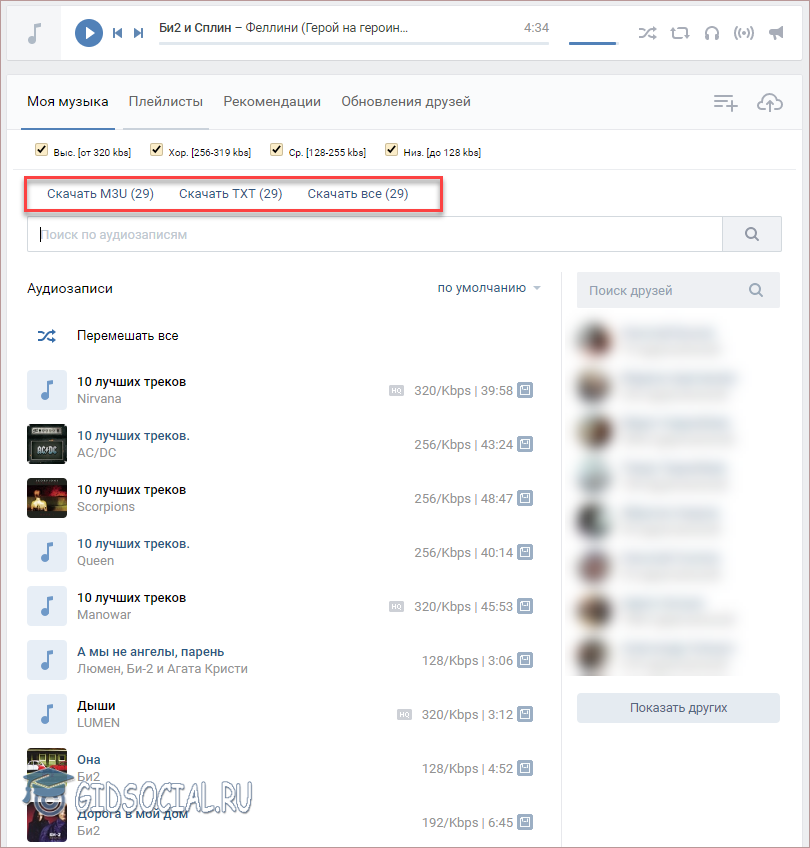
Task: Go back to the previous track
Action: (117, 33)
